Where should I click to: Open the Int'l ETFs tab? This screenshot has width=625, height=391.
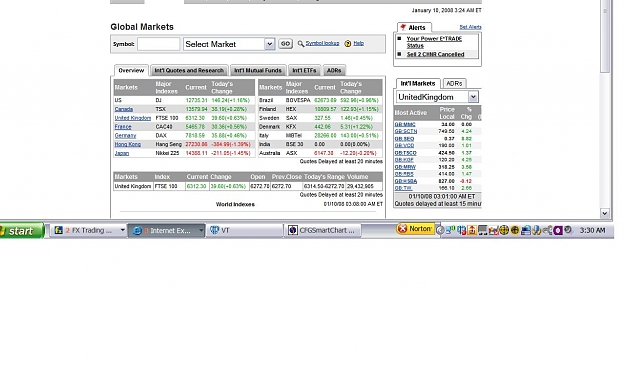click(304, 71)
